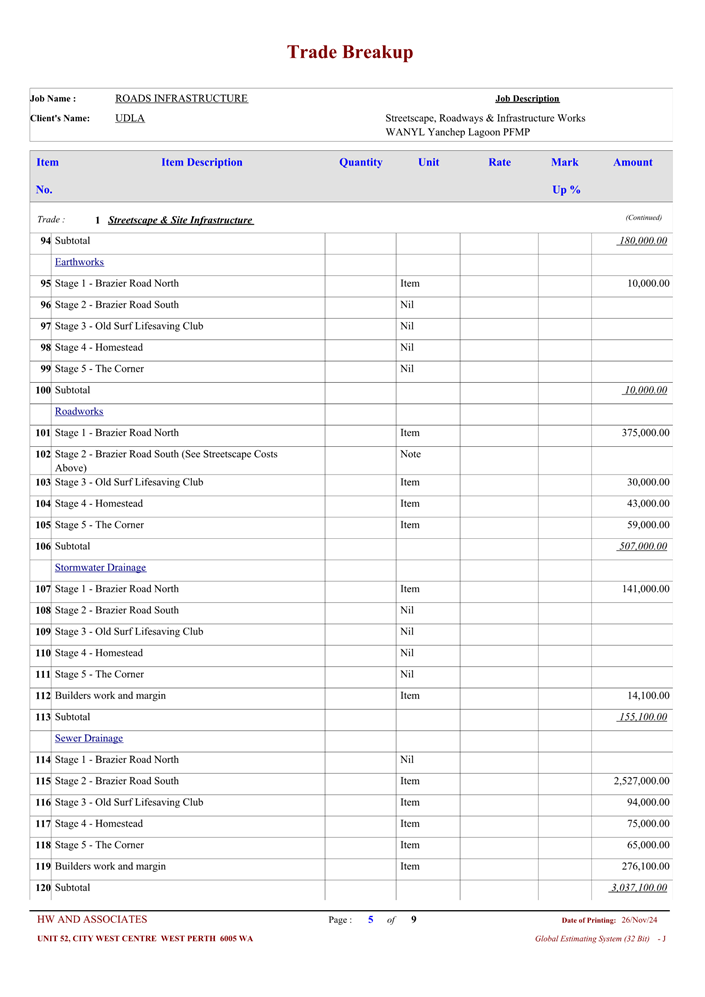Select the 3,037,100.00 subtotal in row 120

639,888
